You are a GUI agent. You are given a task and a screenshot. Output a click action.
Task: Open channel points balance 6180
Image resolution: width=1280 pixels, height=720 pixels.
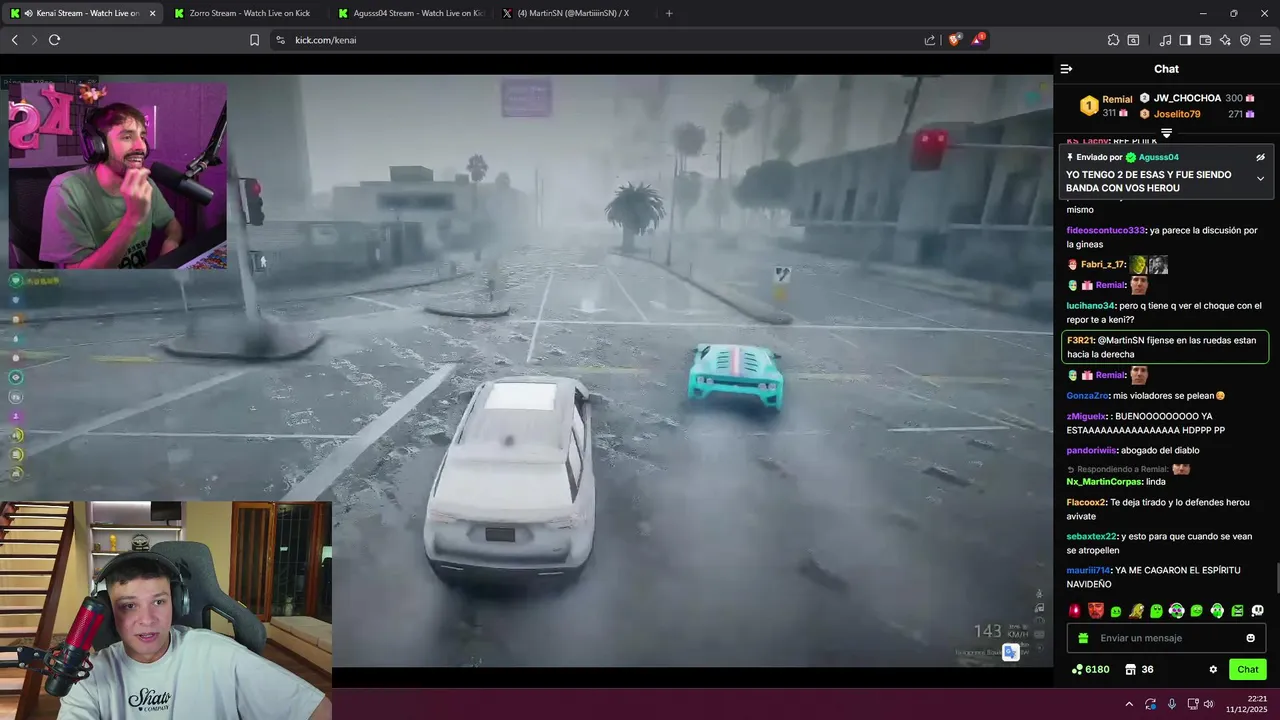click(x=1090, y=670)
